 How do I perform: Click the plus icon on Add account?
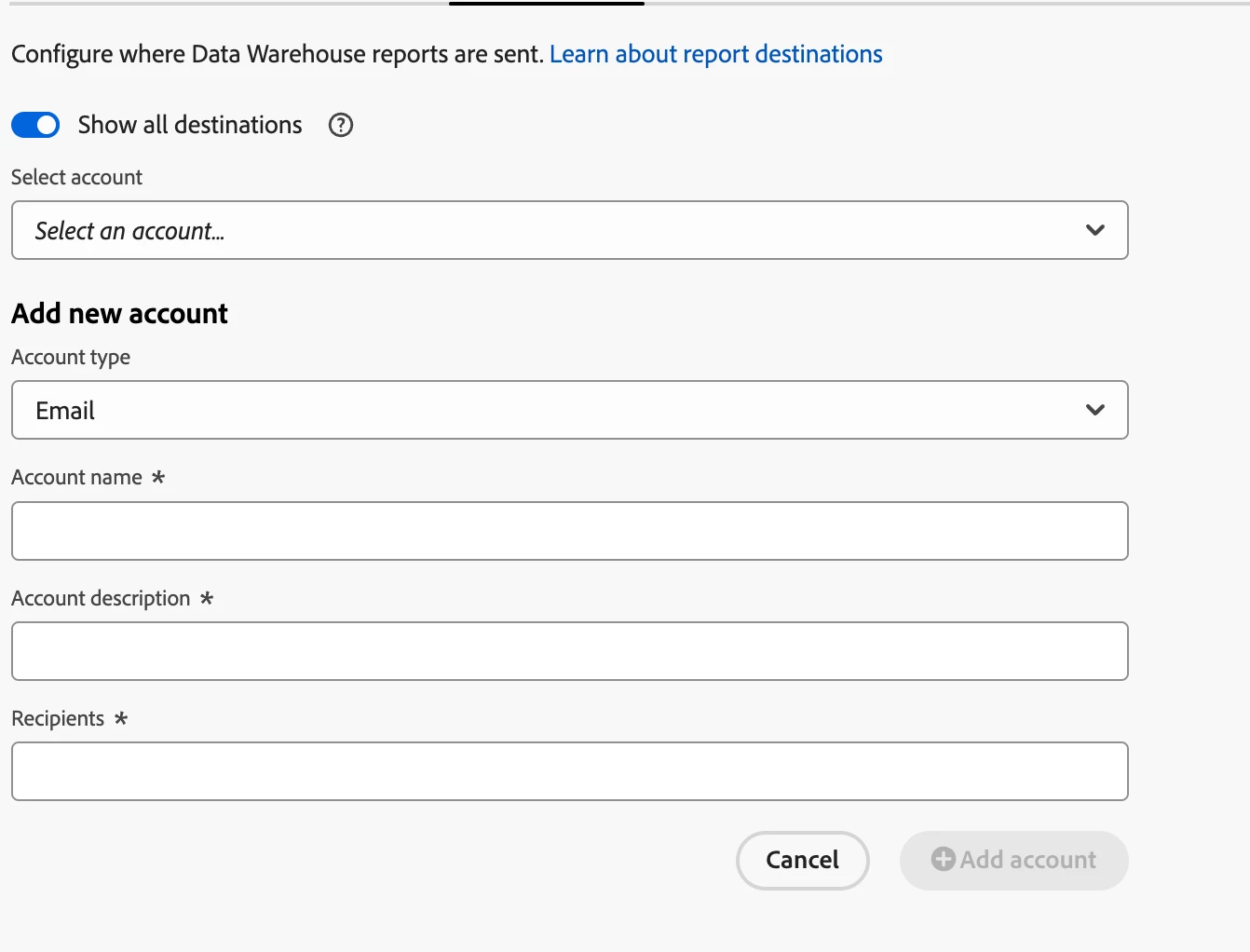pyautogui.click(x=944, y=859)
